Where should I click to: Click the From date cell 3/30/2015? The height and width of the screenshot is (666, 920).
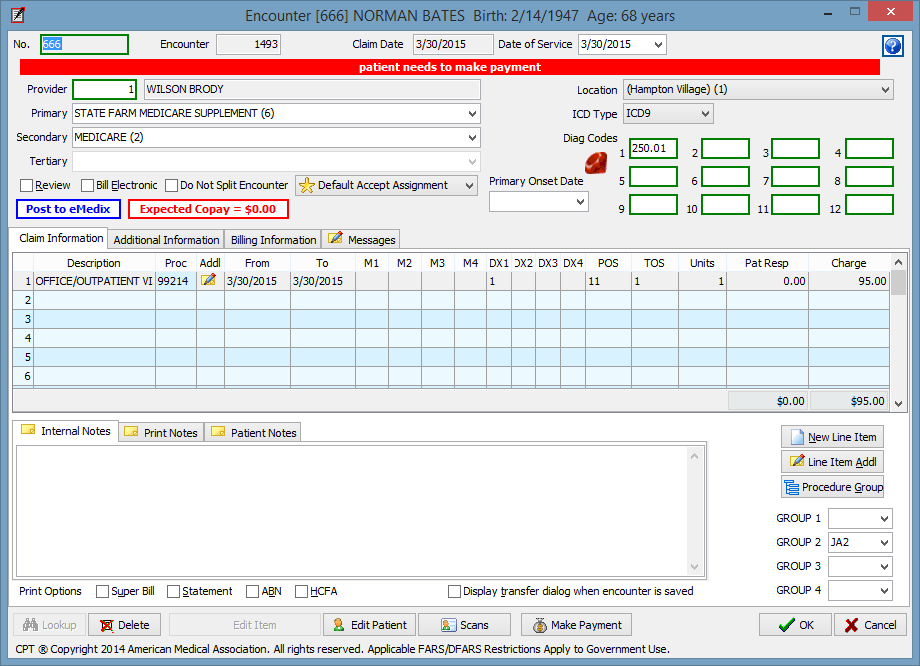tap(257, 281)
